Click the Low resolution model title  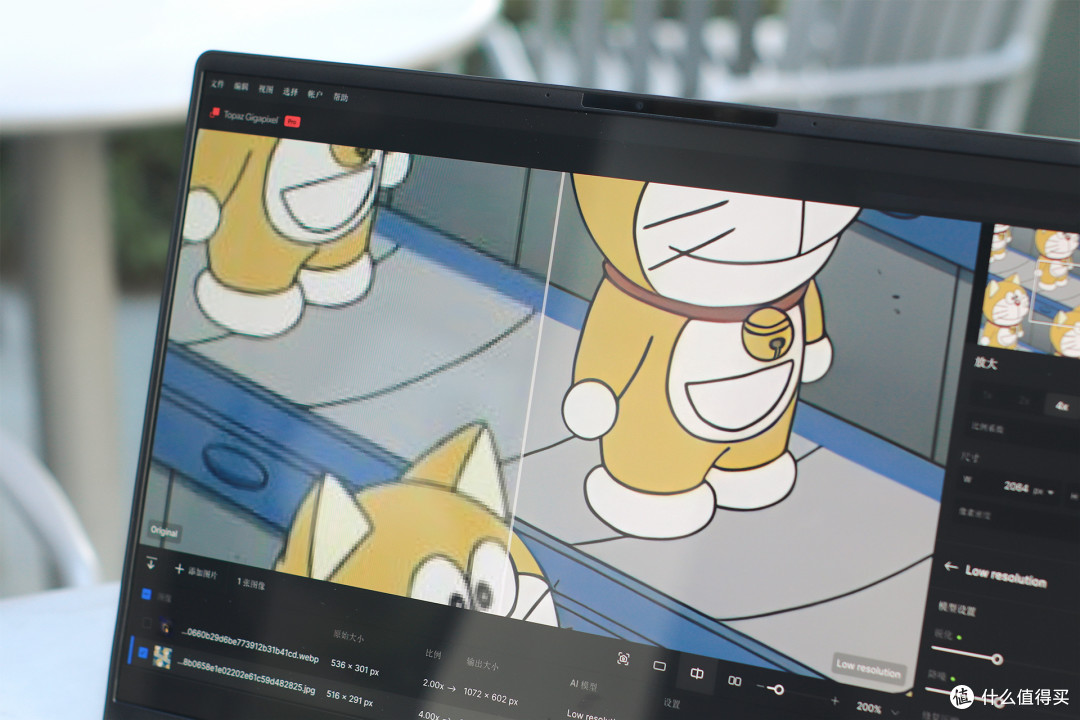[x=1006, y=575]
